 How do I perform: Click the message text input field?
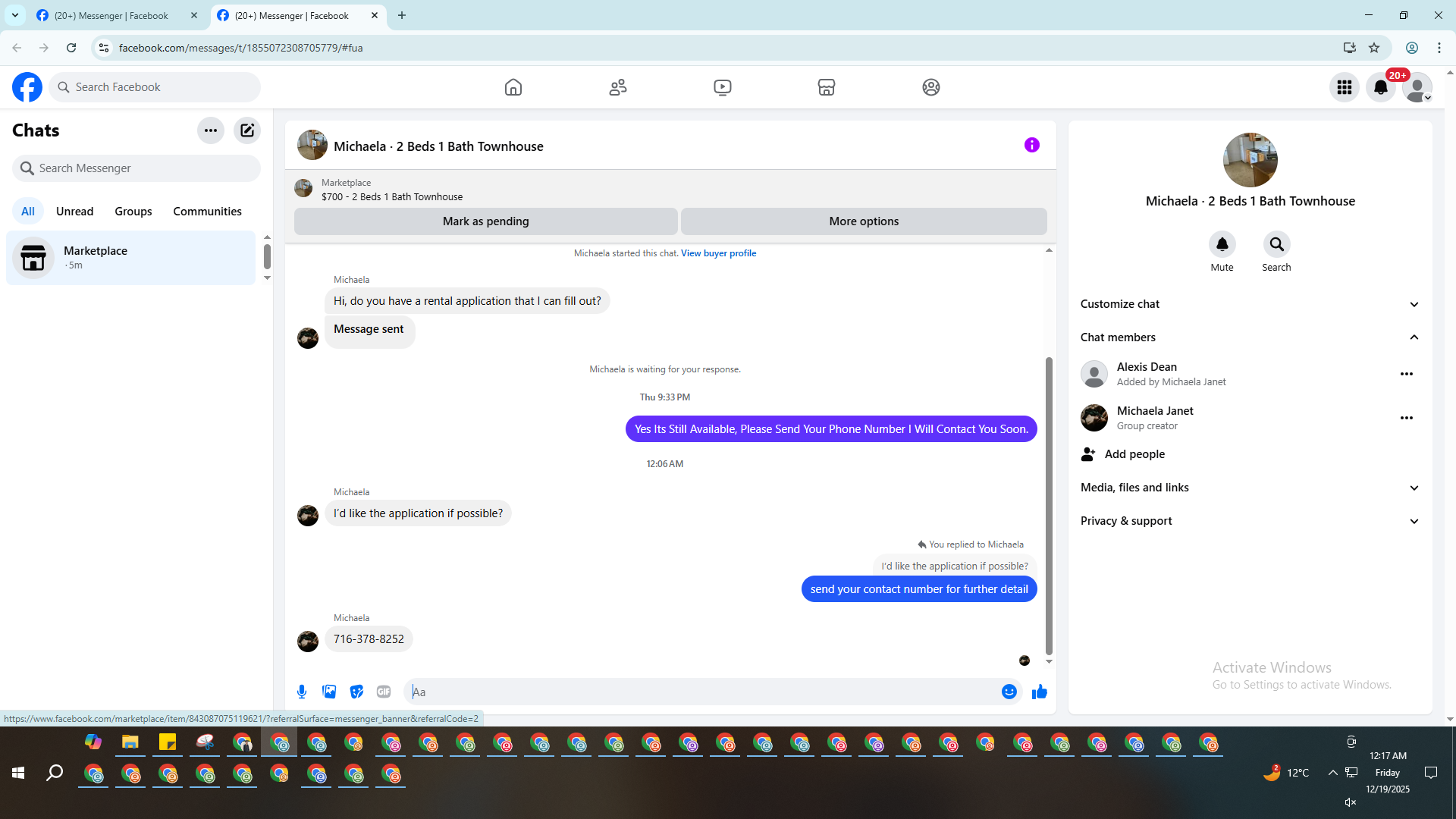pos(705,692)
